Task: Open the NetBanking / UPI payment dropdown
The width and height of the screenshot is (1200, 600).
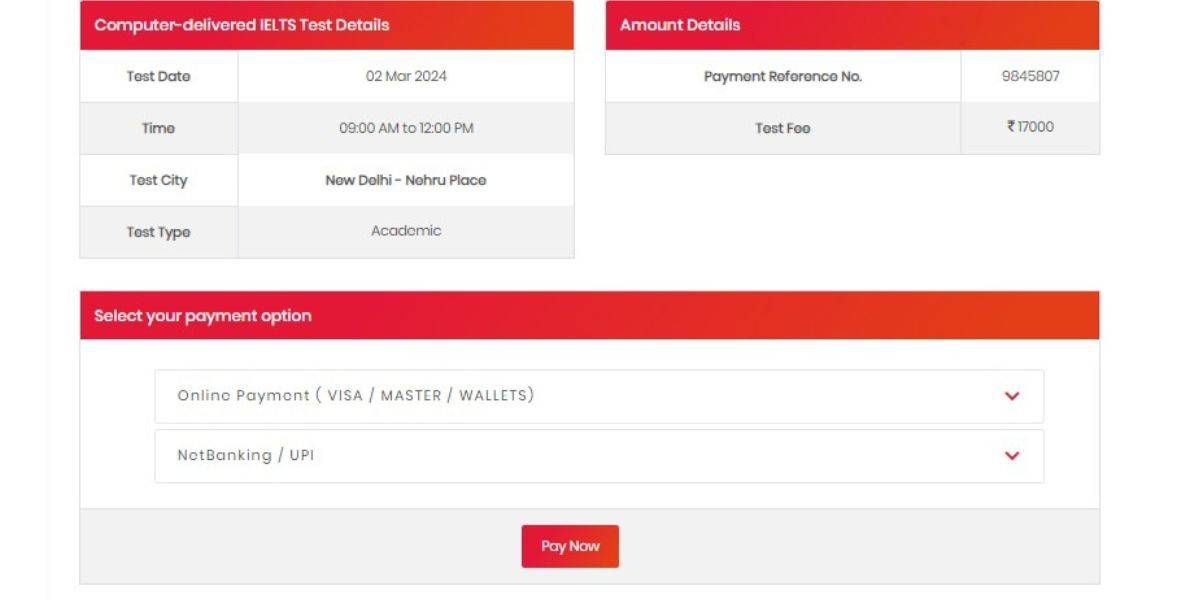Action: pos(600,455)
